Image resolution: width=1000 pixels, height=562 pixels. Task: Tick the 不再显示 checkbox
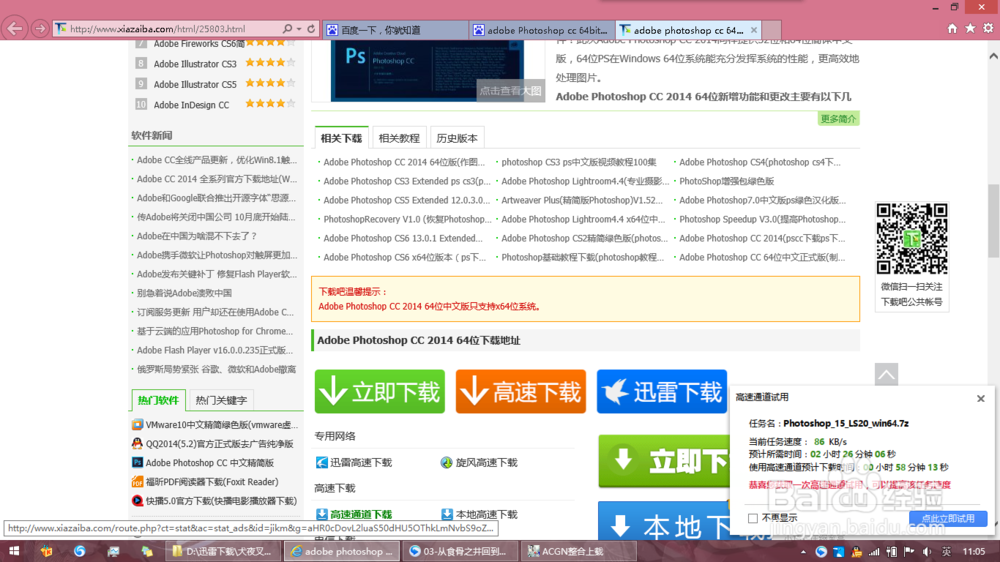pyautogui.click(x=753, y=518)
